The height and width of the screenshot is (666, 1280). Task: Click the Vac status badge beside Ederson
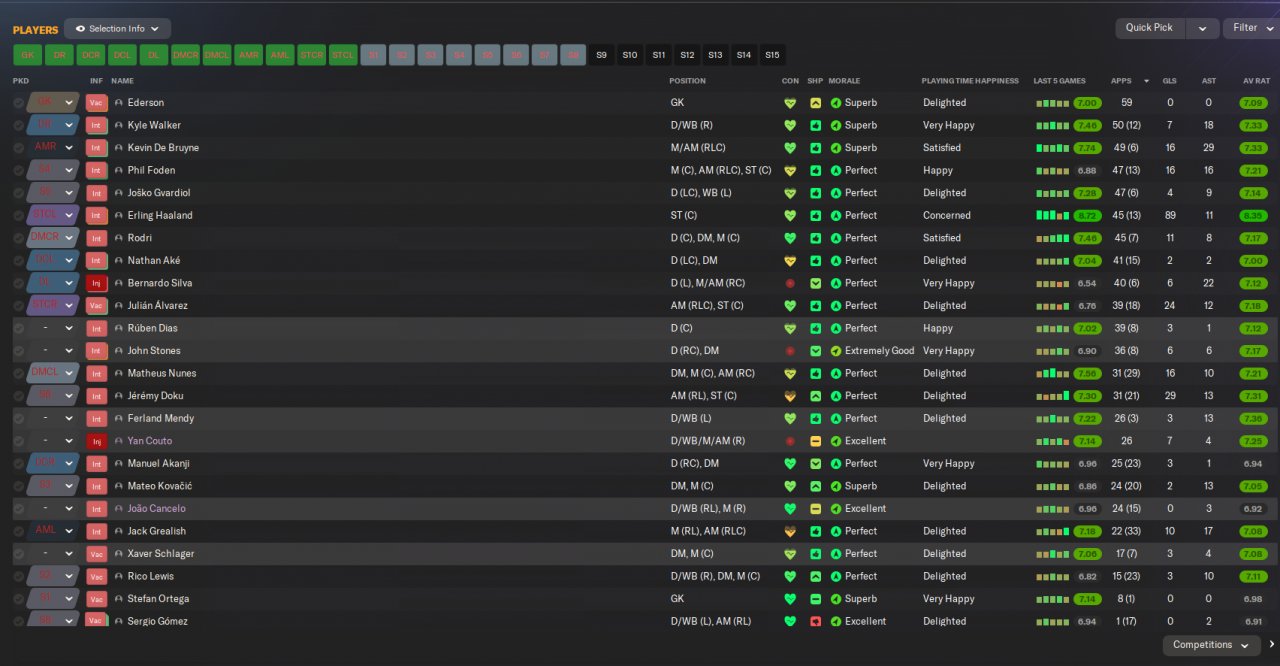96,103
